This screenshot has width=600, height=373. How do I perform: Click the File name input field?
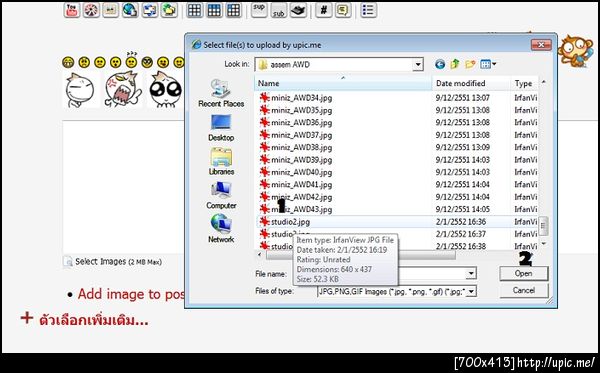[x=432, y=274]
